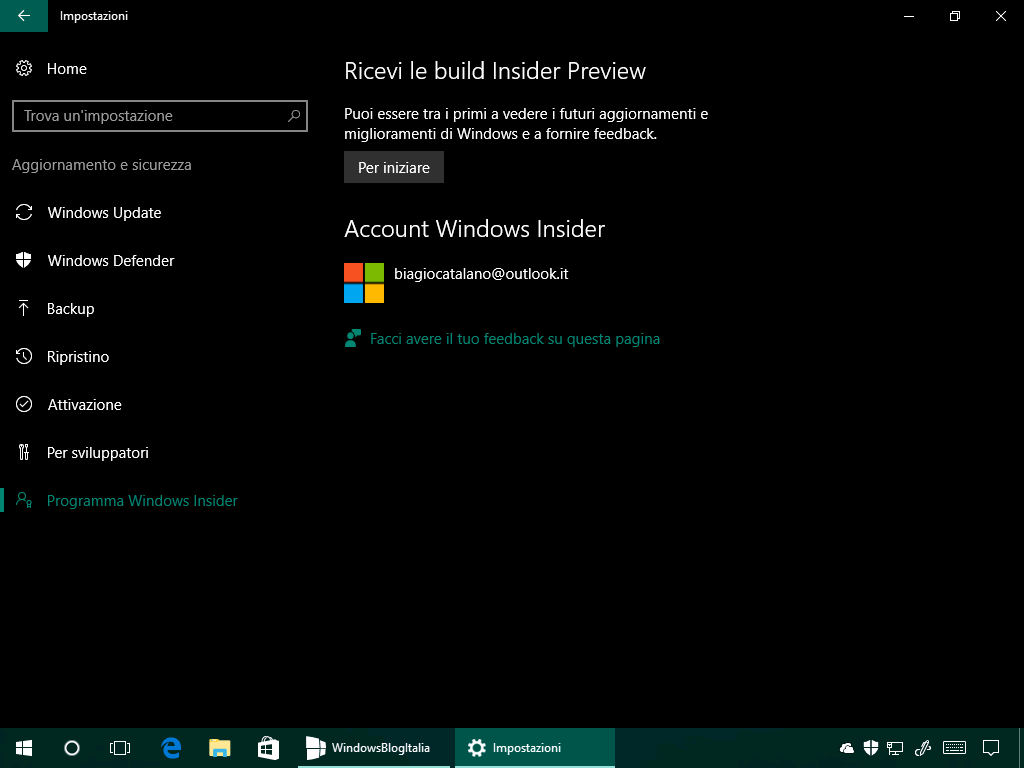Click 'Ricevi le build Insider Preview' heading
This screenshot has width=1024, height=768.
pos(495,71)
